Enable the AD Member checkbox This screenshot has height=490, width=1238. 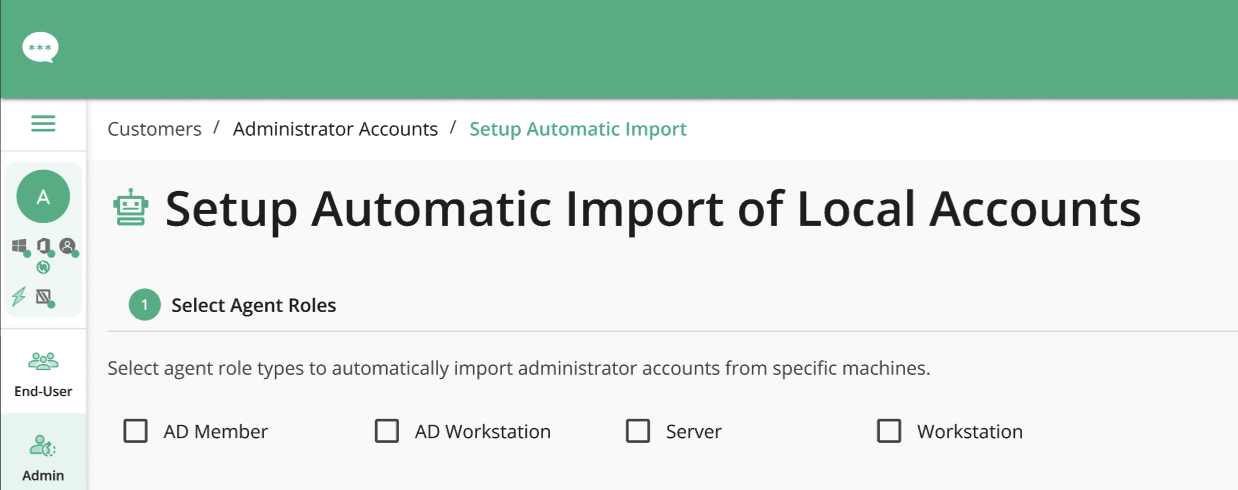coord(135,431)
